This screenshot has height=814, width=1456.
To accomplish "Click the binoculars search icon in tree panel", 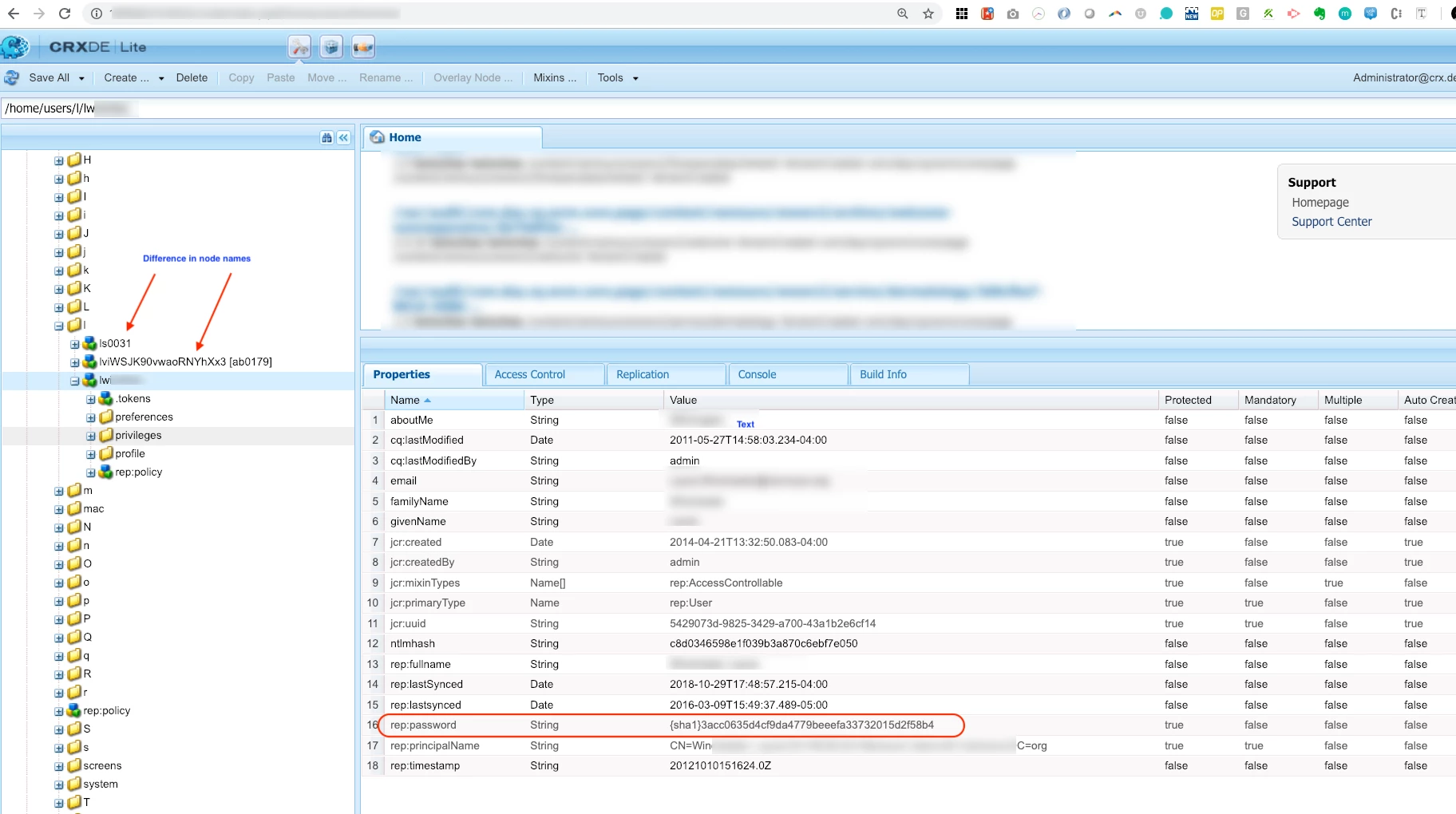I will click(326, 137).
